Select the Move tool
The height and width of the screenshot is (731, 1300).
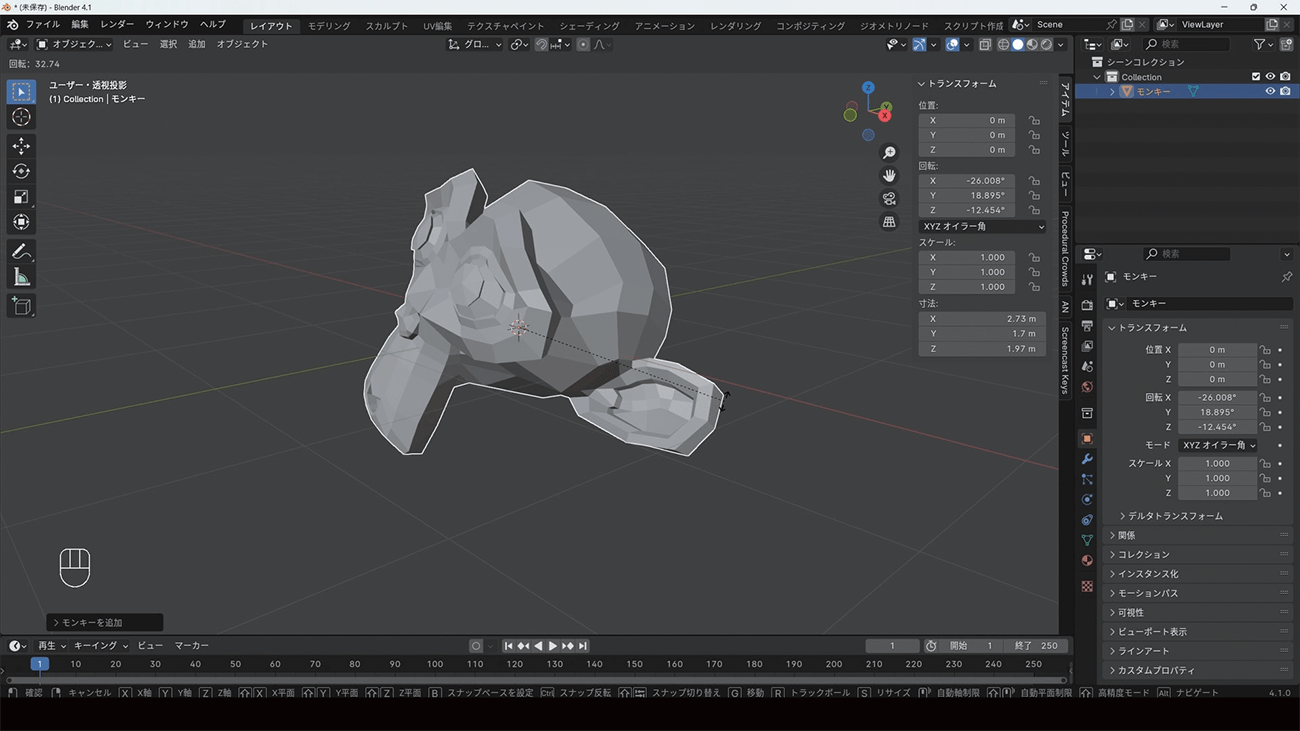(21, 146)
